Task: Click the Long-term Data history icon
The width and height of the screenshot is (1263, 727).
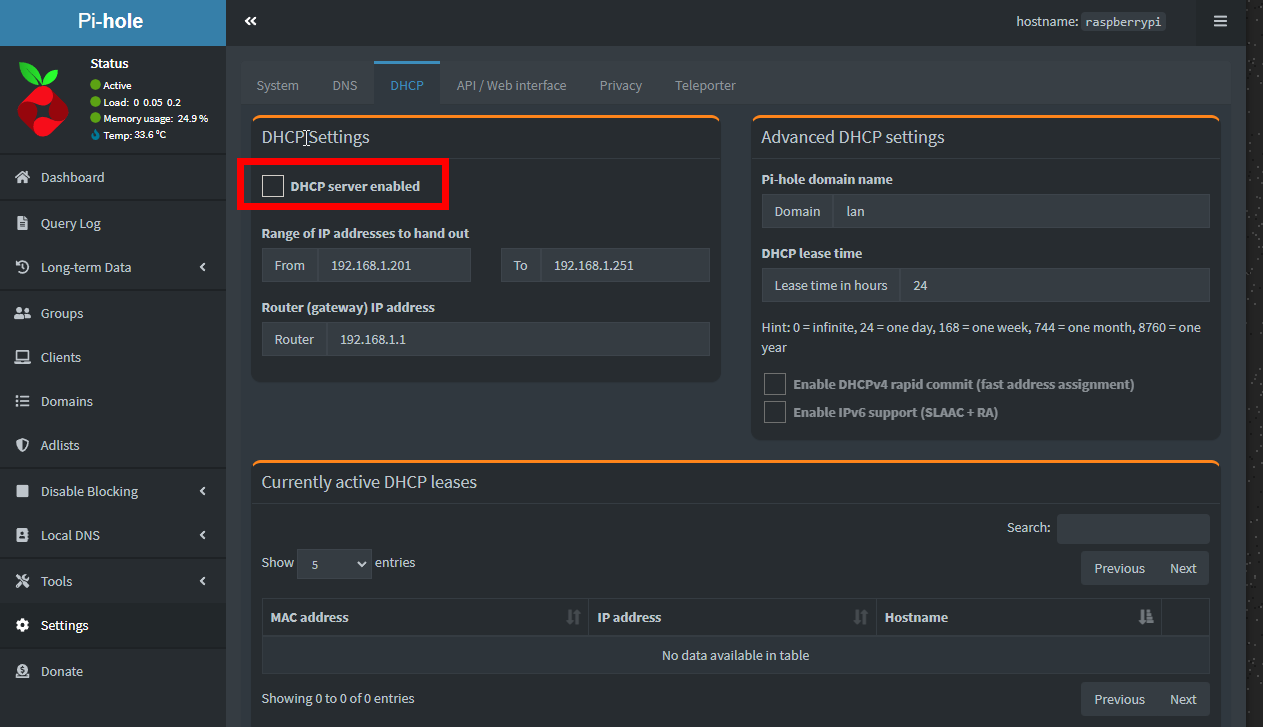Action: (x=22, y=267)
